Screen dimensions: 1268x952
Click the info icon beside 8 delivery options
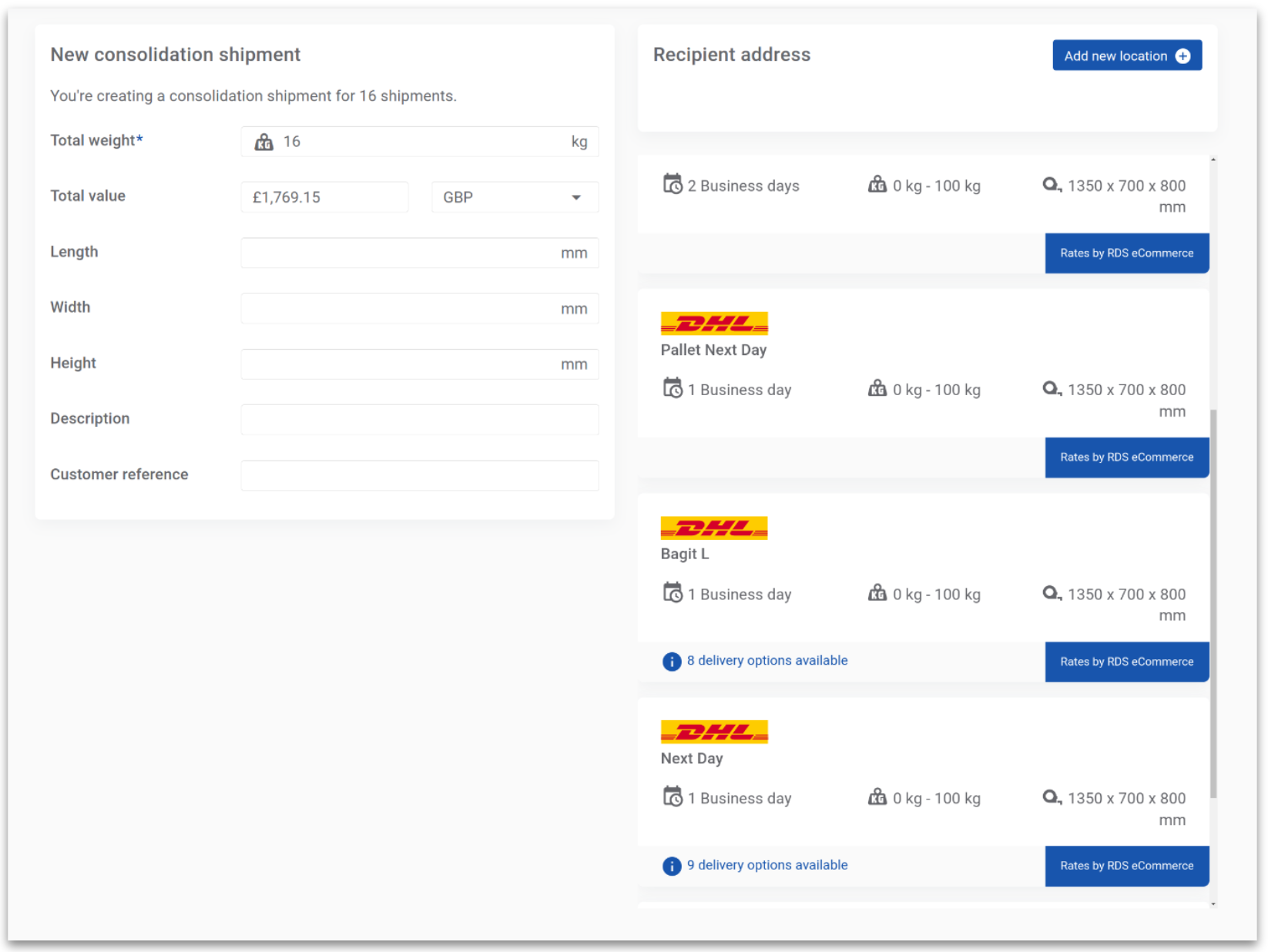671,662
